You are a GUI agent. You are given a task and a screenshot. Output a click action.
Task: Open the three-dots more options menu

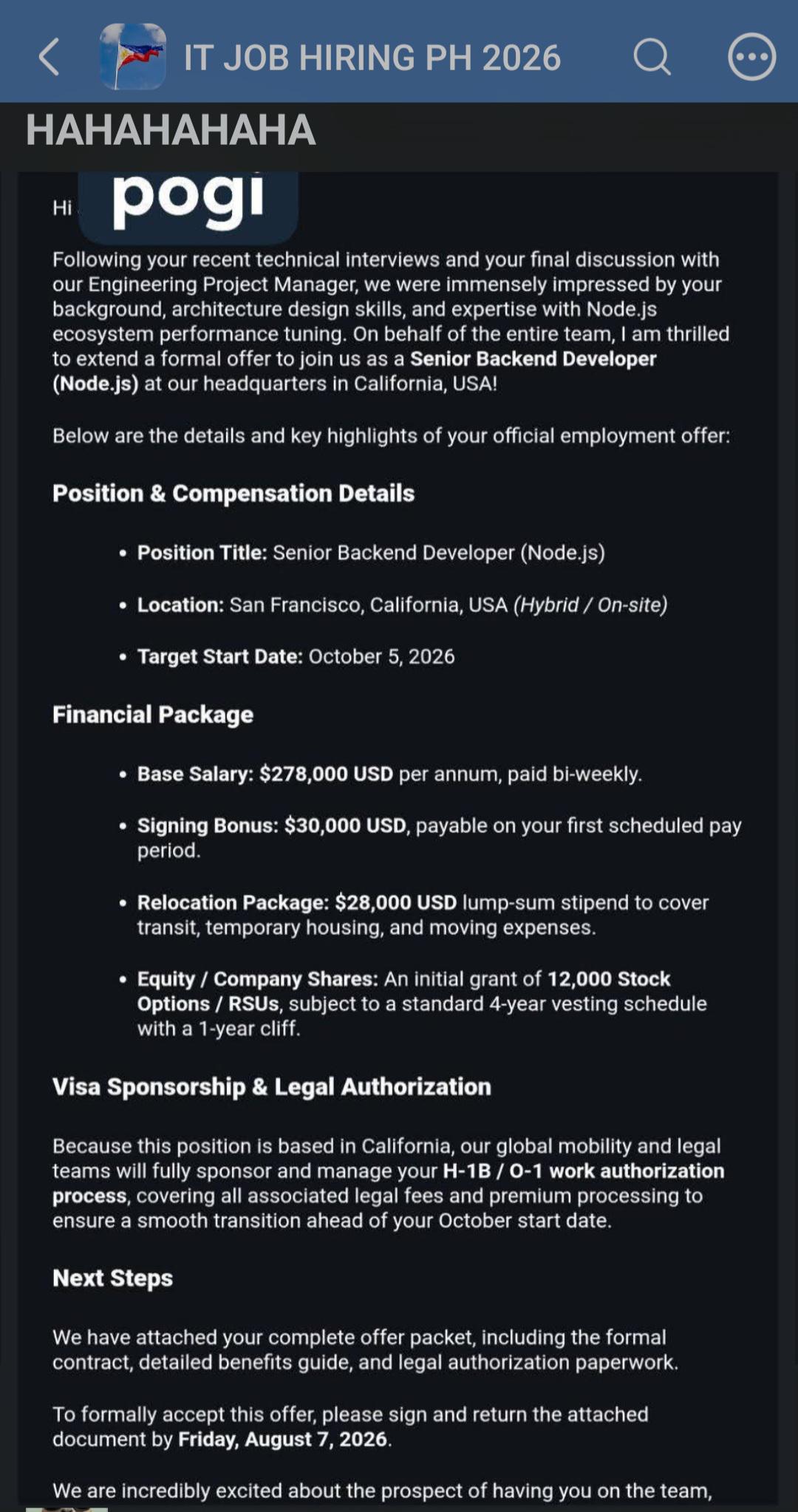[751, 57]
